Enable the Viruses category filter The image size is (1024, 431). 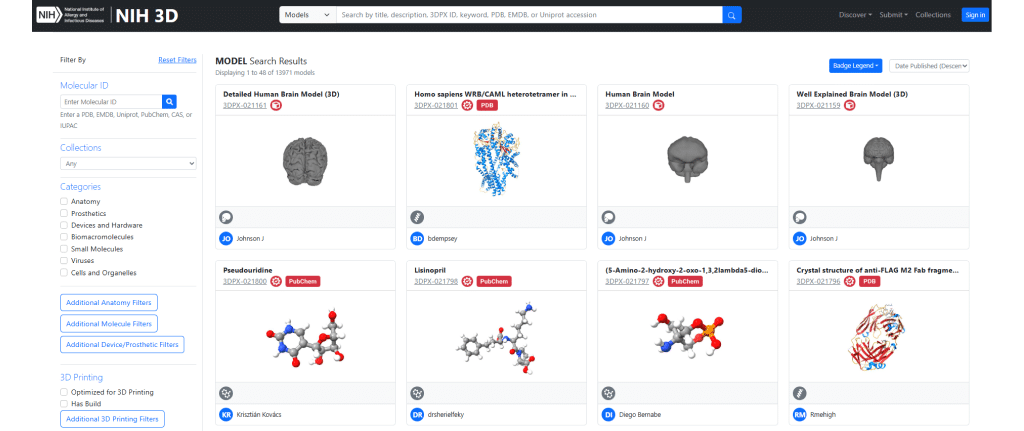point(64,261)
